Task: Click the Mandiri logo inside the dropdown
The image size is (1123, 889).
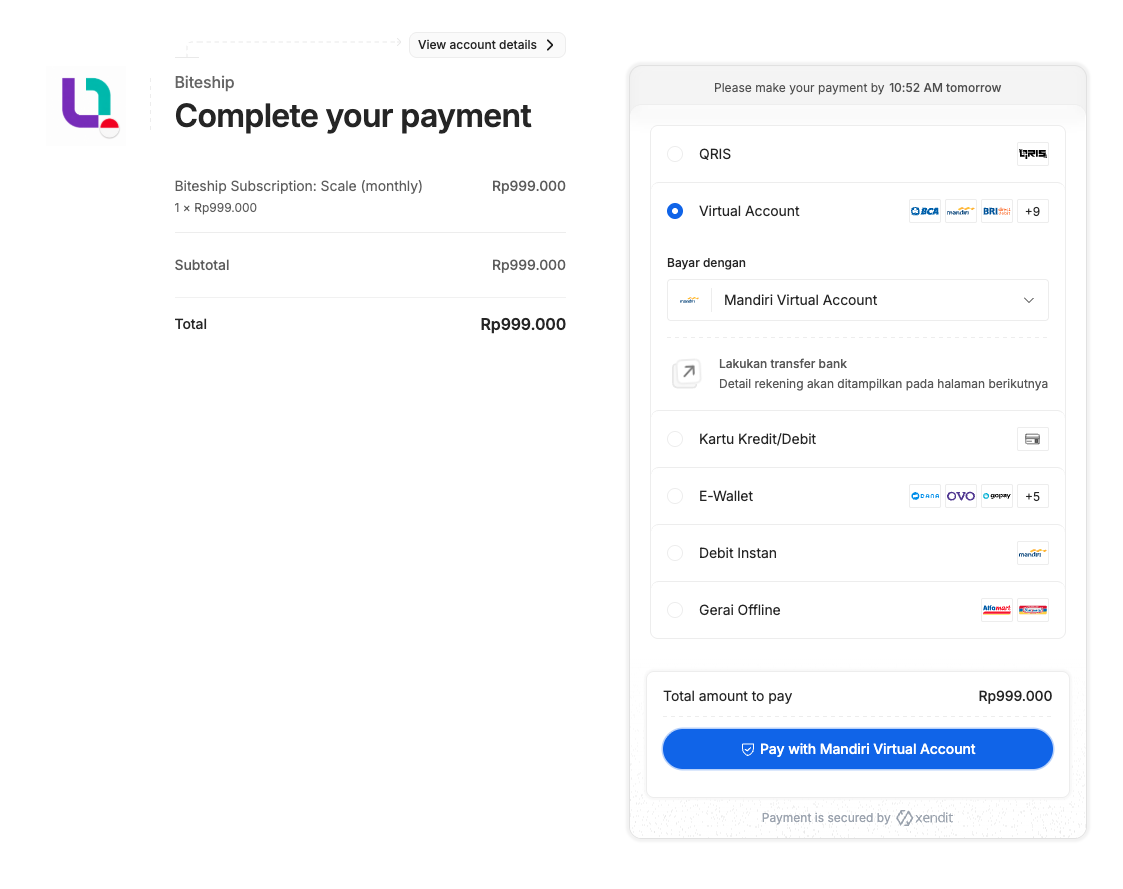Action: coord(689,300)
